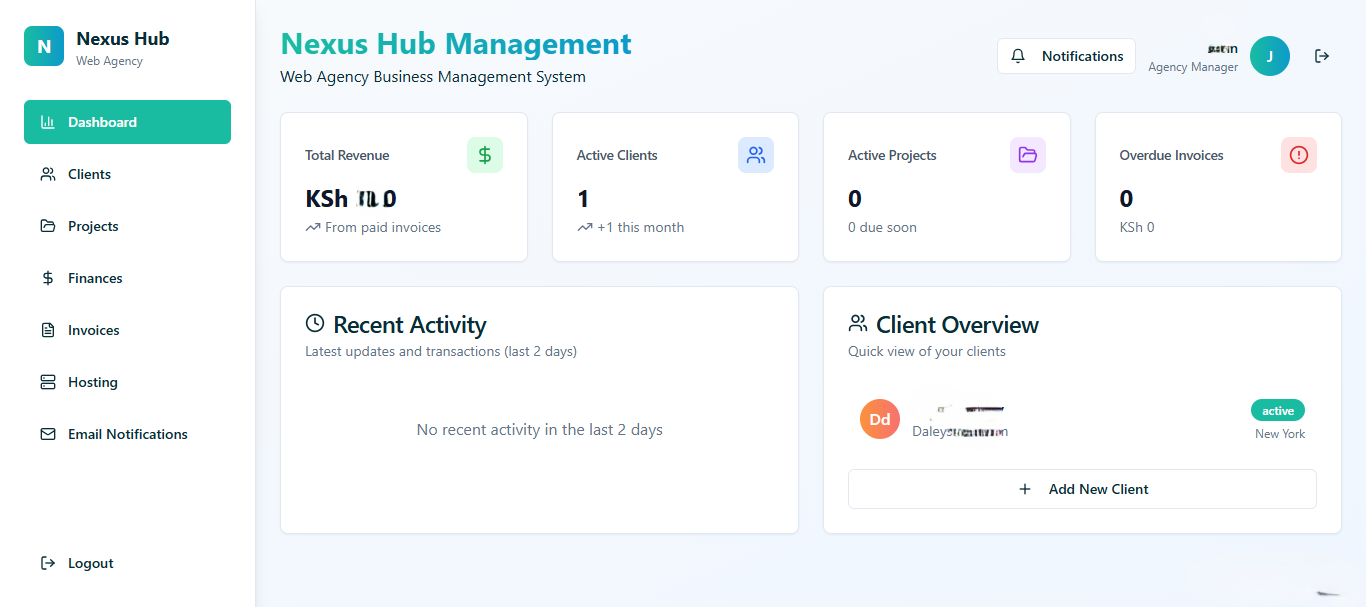
Task: Click the user avatar with letter J
Action: 1270,56
